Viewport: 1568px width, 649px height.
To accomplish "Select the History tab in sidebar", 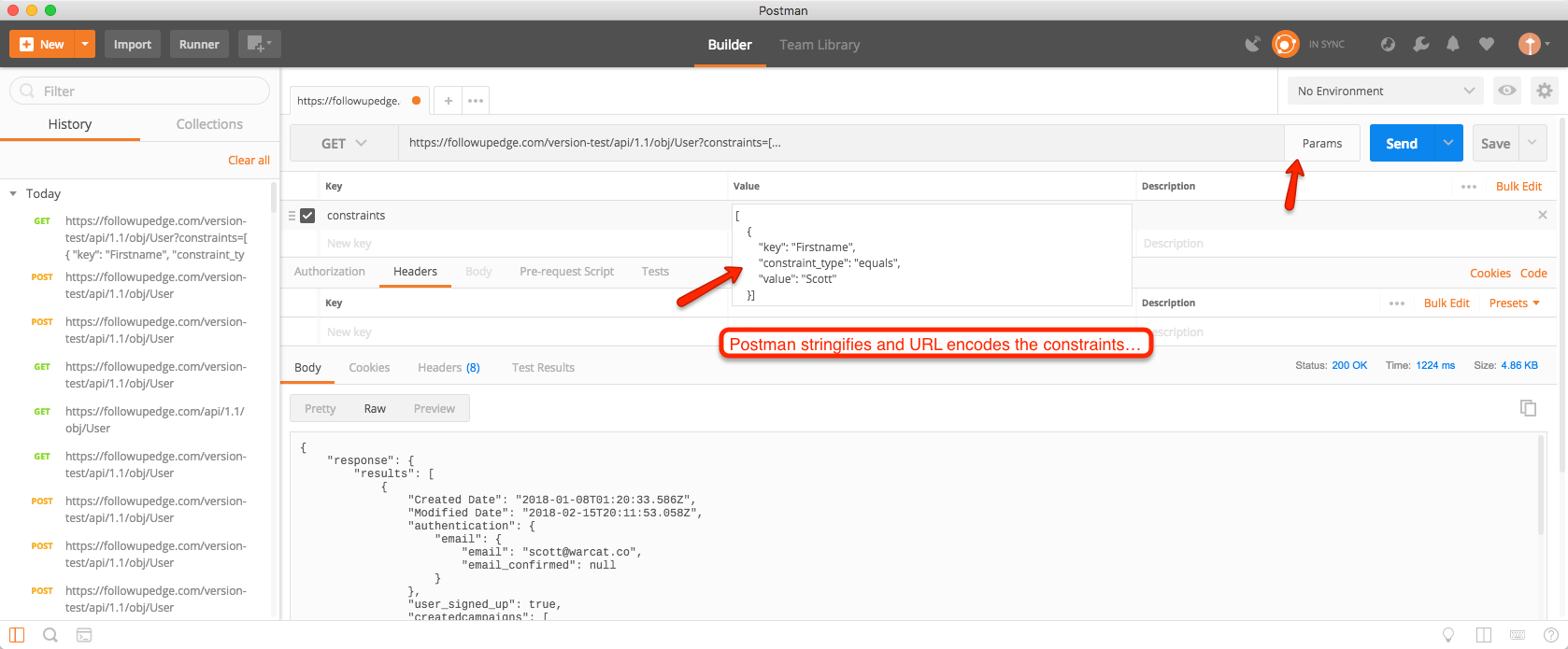I will [x=70, y=124].
